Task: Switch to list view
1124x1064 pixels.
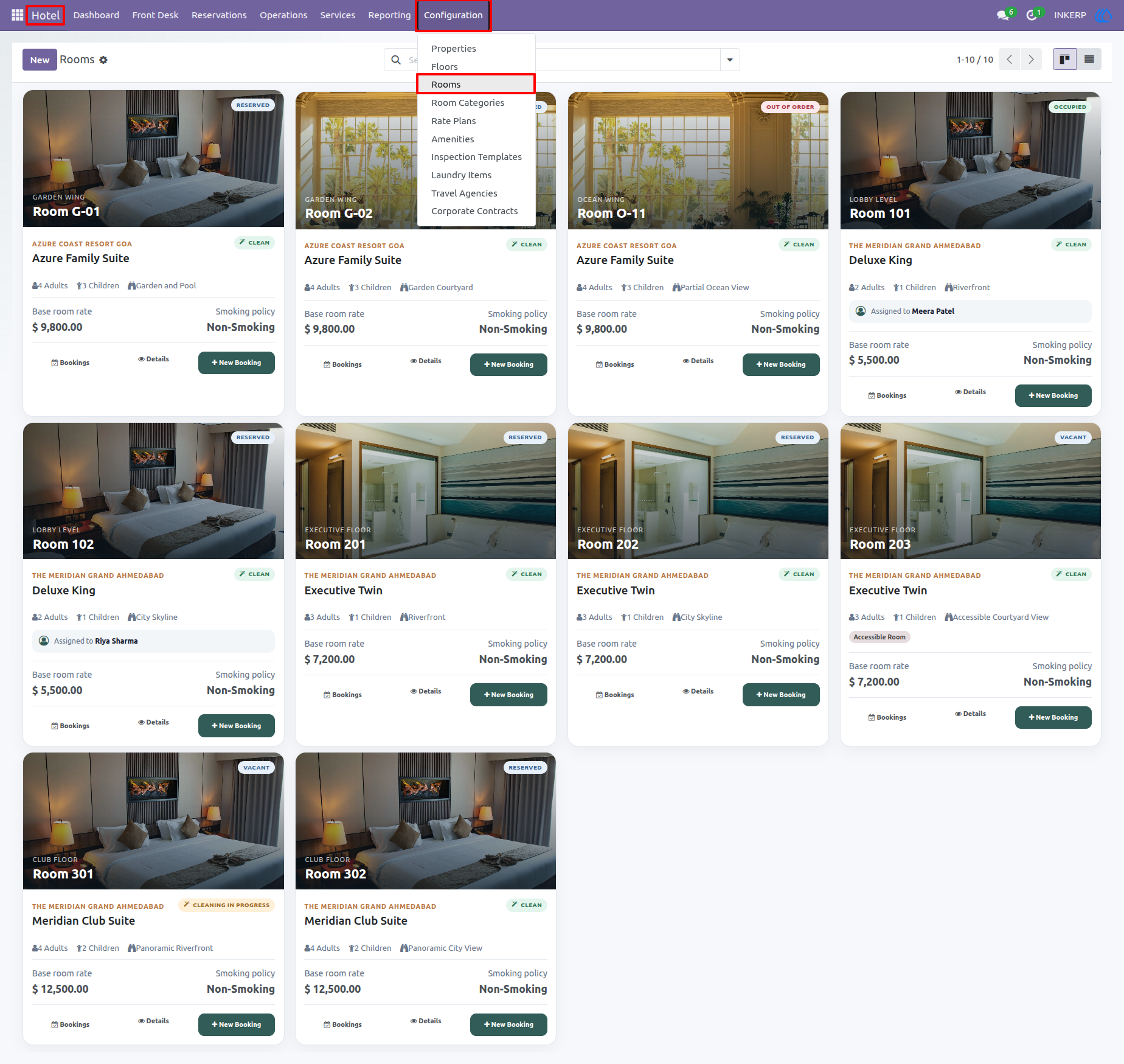Action: 1089,60
